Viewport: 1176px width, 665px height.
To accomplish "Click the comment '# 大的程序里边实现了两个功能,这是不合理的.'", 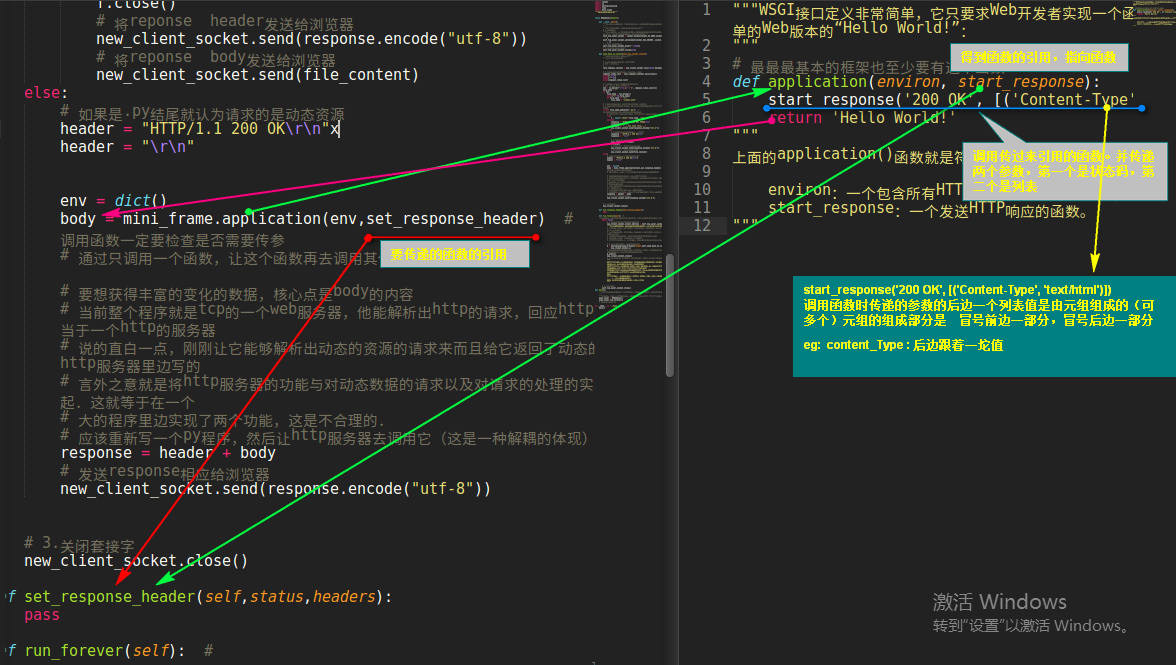I will point(224,419).
